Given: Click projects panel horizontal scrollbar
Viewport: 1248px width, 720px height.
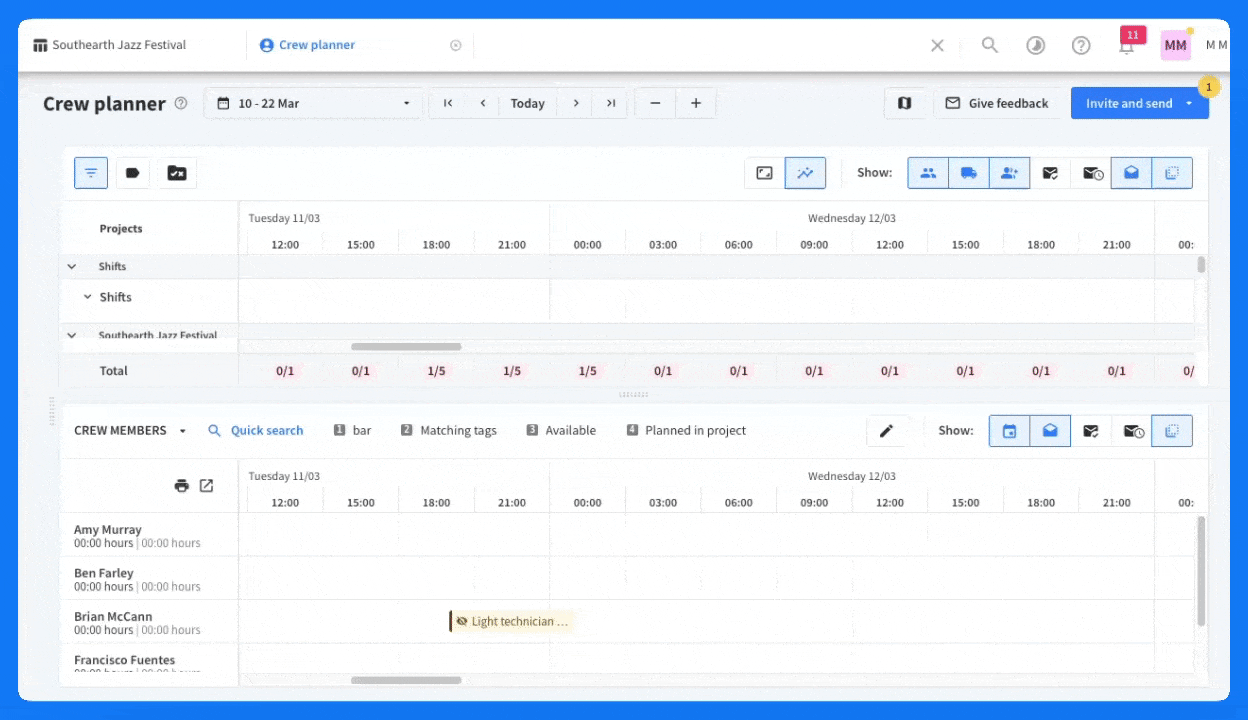Looking at the screenshot, I should 406,347.
